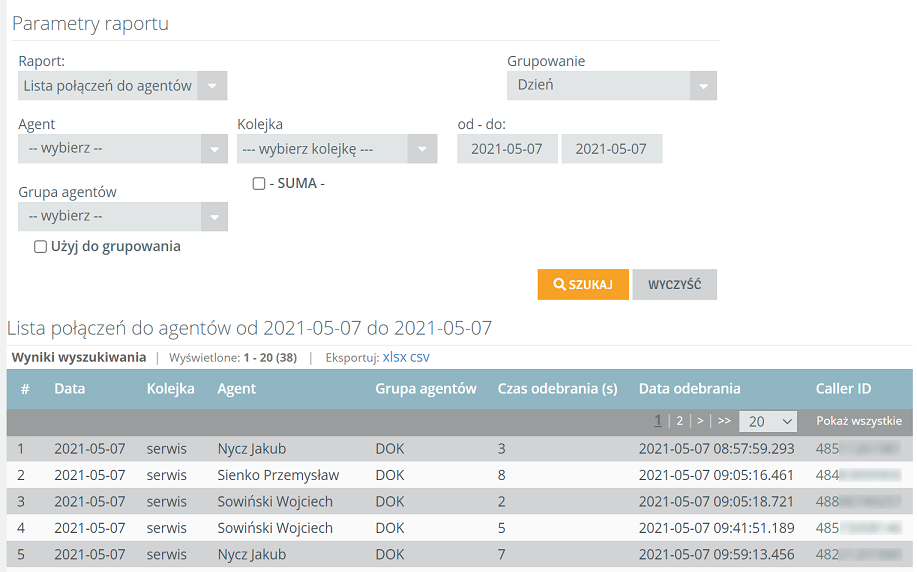
Task: Open the Grupa agentów dropdown
Action: (x=122, y=216)
